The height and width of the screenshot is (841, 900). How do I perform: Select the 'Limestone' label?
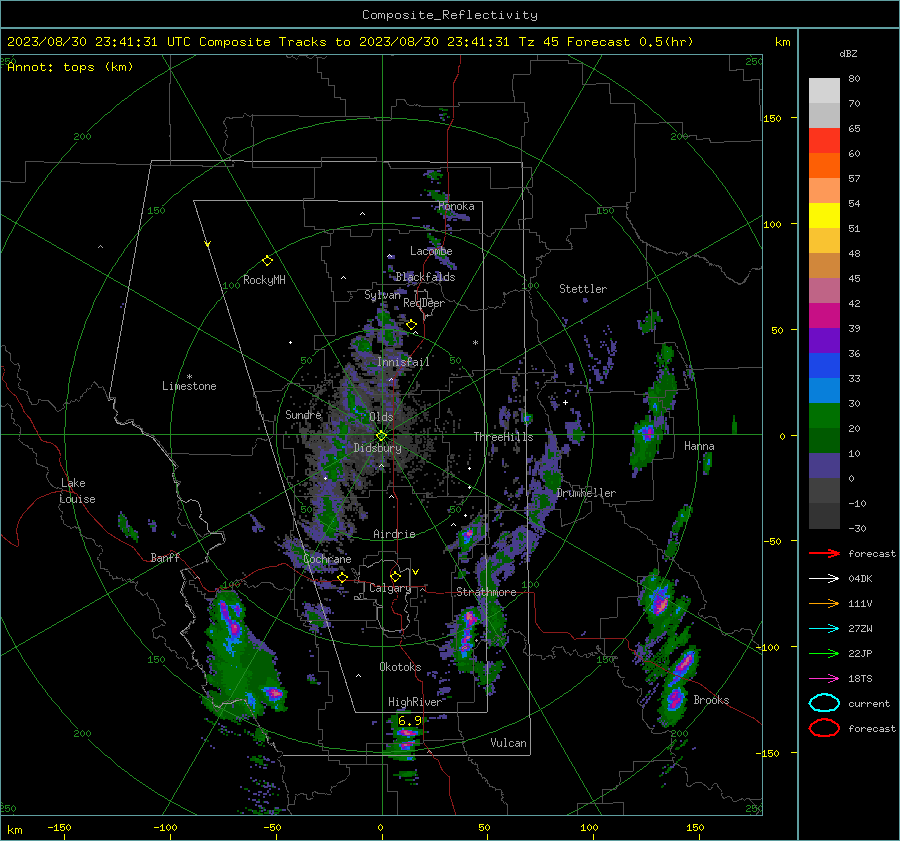(189, 386)
